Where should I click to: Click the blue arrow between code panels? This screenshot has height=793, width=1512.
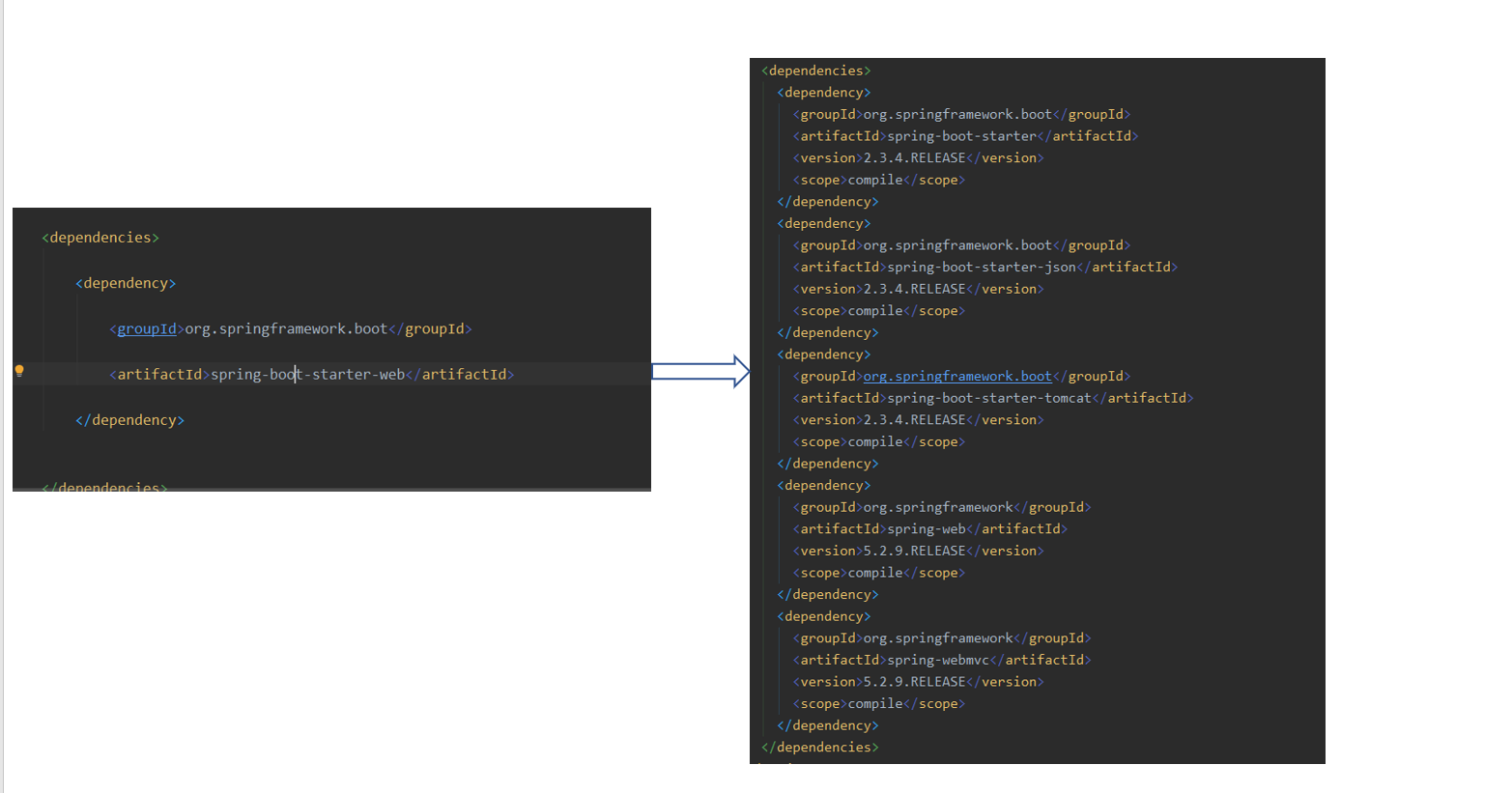pos(700,372)
